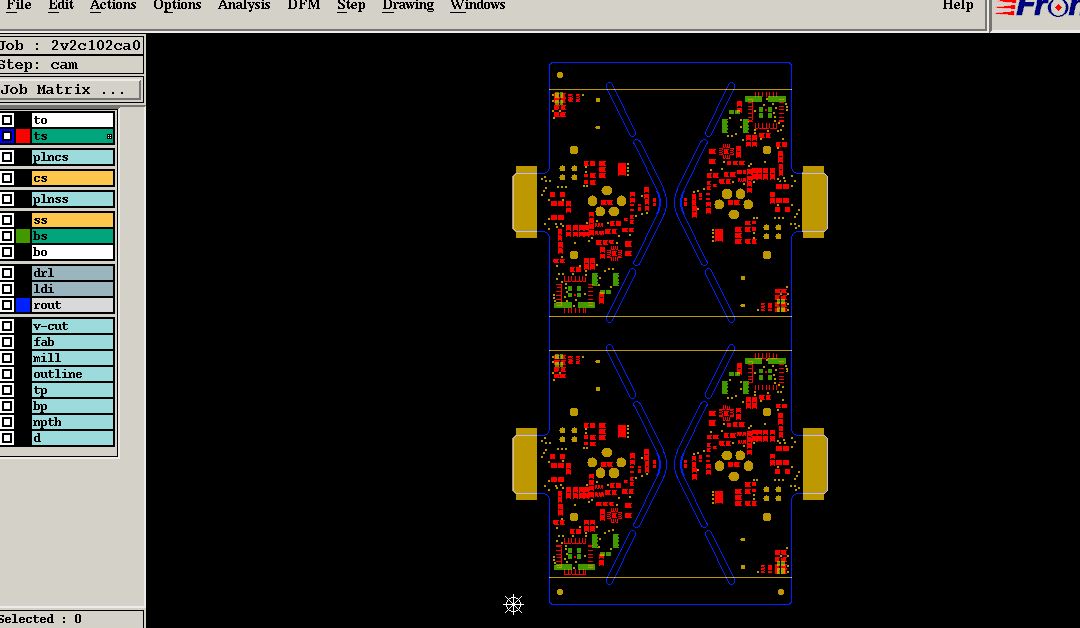Click the 'Job : 2v2c102ca0' label

tap(70, 45)
